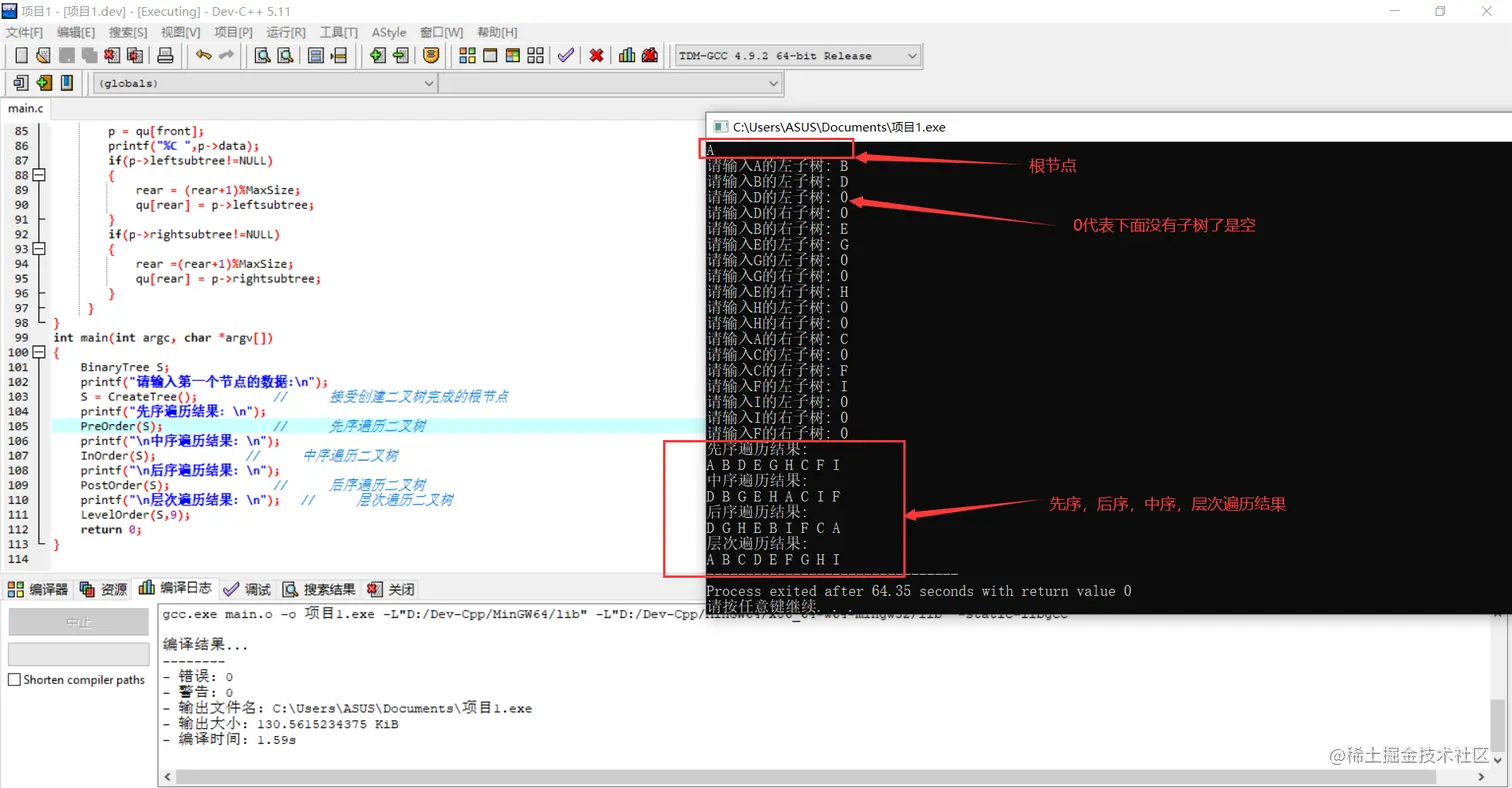Open the 窗口[W] menu
The height and width of the screenshot is (788, 1512).
(441, 32)
